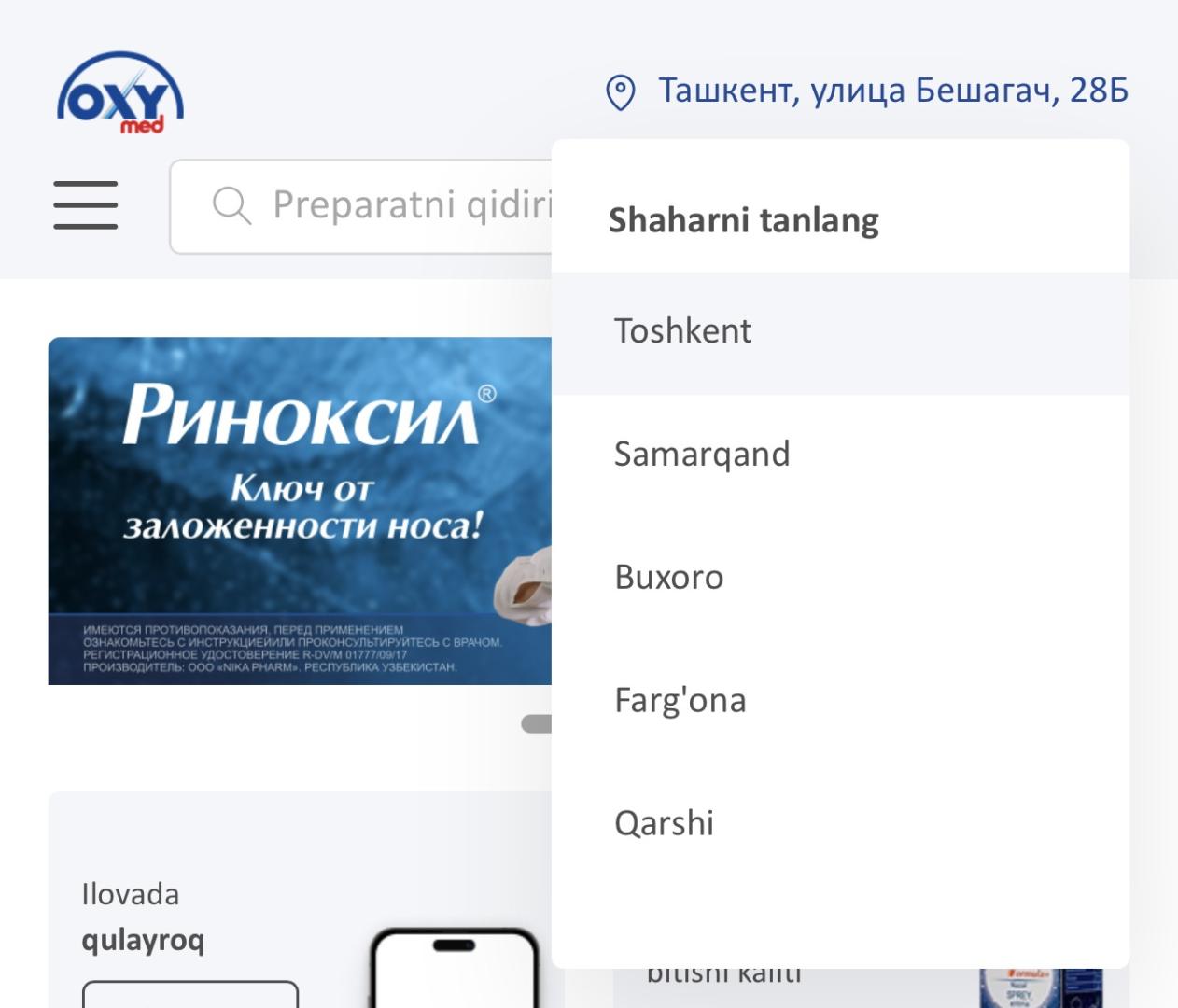The width and height of the screenshot is (1178, 1008).
Task: Open the hamburger menu
Action: pyautogui.click(x=86, y=205)
